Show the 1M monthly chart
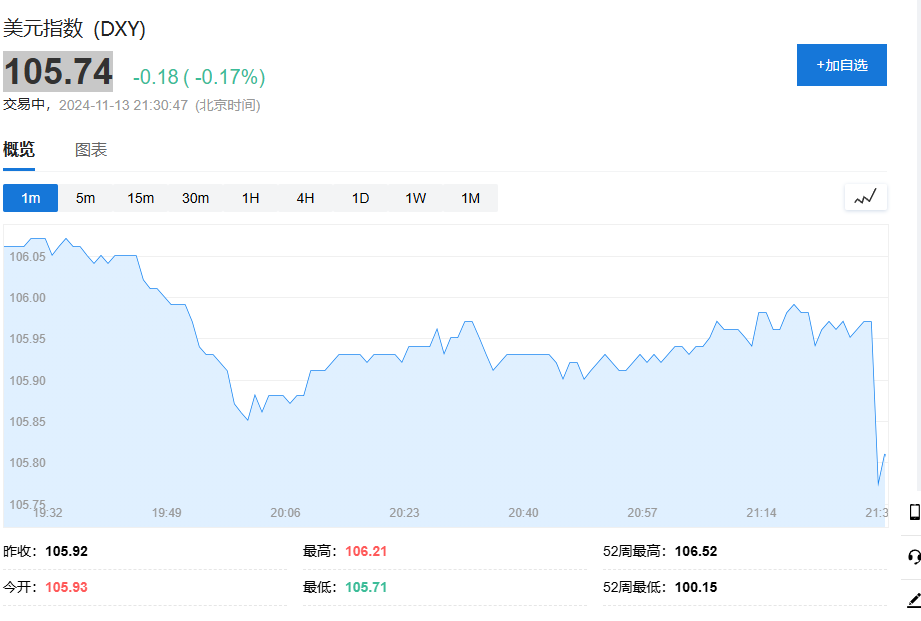Image resolution: width=921 pixels, height=621 pixels. coord(470,198)
